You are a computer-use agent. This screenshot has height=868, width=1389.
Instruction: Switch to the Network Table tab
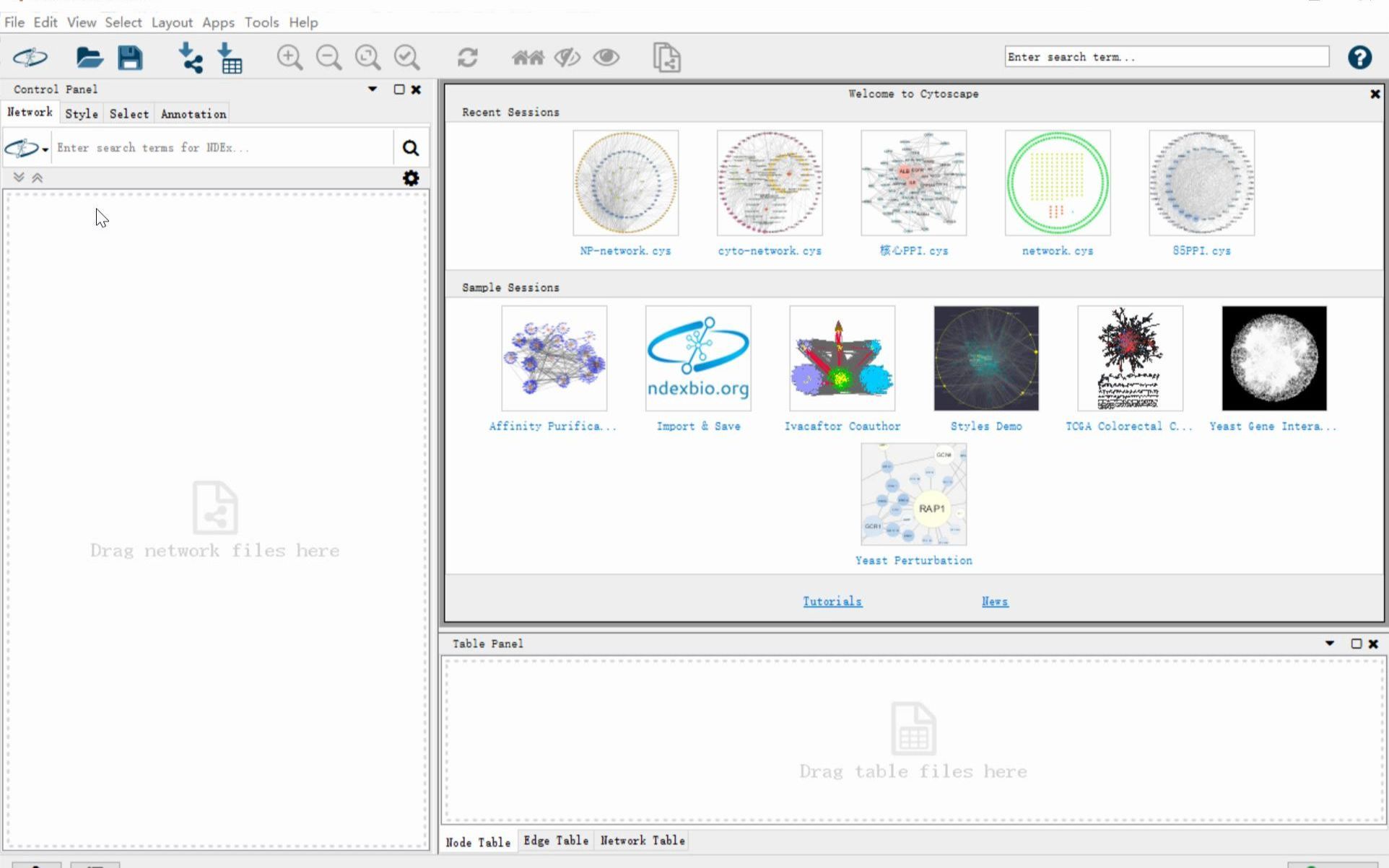[x=643, y=841]
